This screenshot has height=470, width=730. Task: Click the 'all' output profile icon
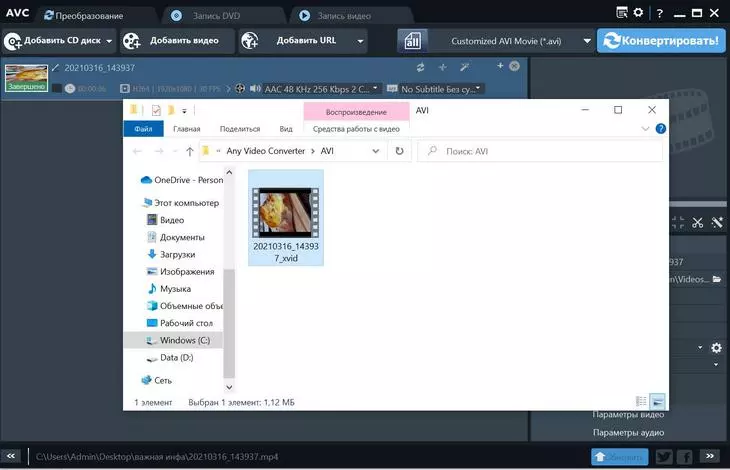[x=412, y=41]
